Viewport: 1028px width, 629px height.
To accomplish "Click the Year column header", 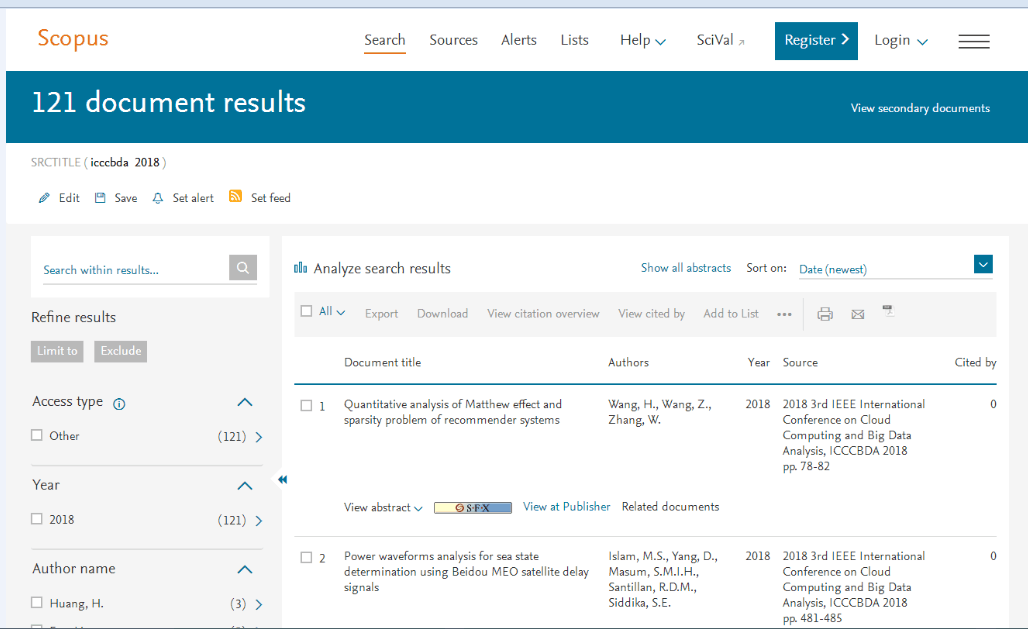I will pos(759,362).
